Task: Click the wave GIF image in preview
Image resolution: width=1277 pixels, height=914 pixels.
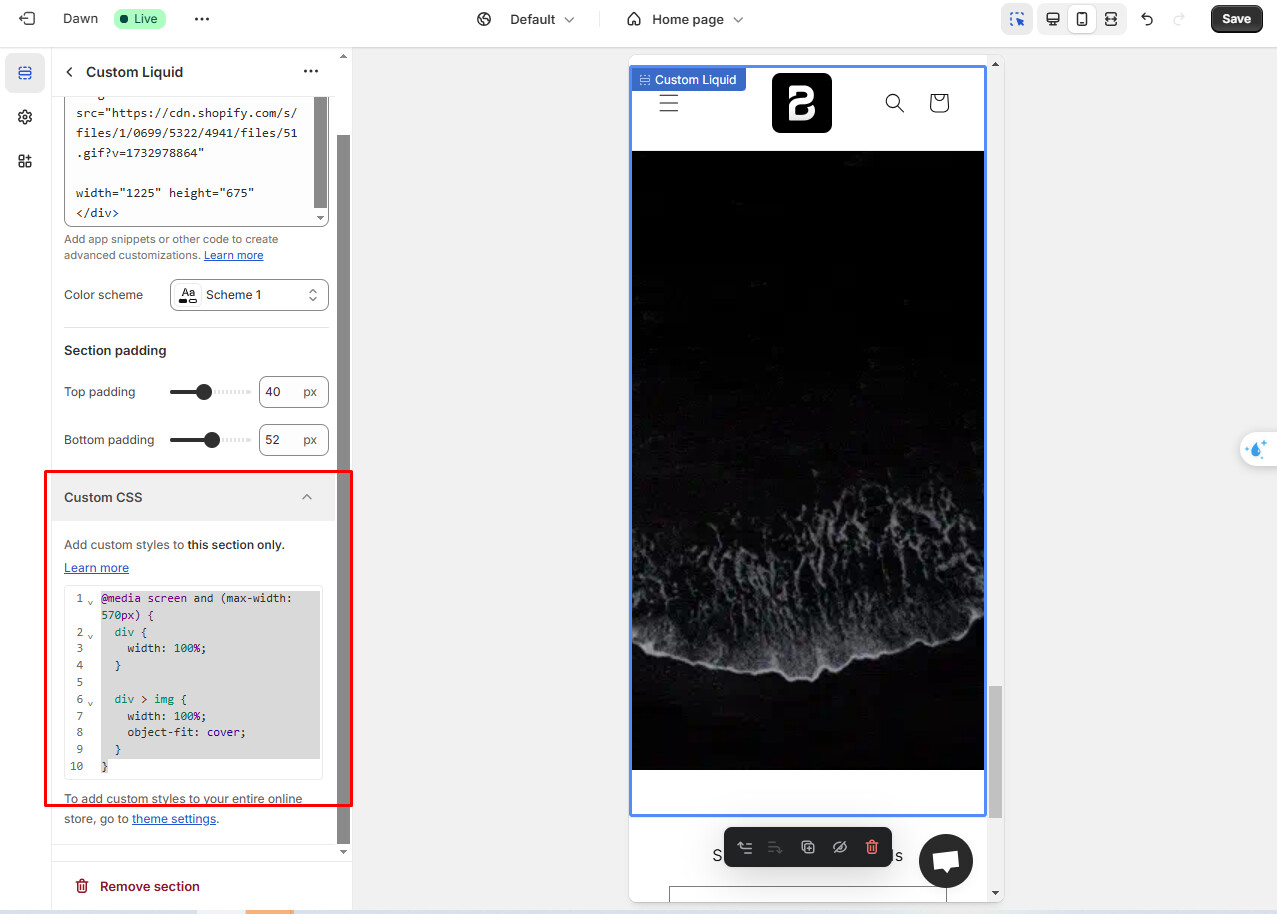Action: pos(808,460)
